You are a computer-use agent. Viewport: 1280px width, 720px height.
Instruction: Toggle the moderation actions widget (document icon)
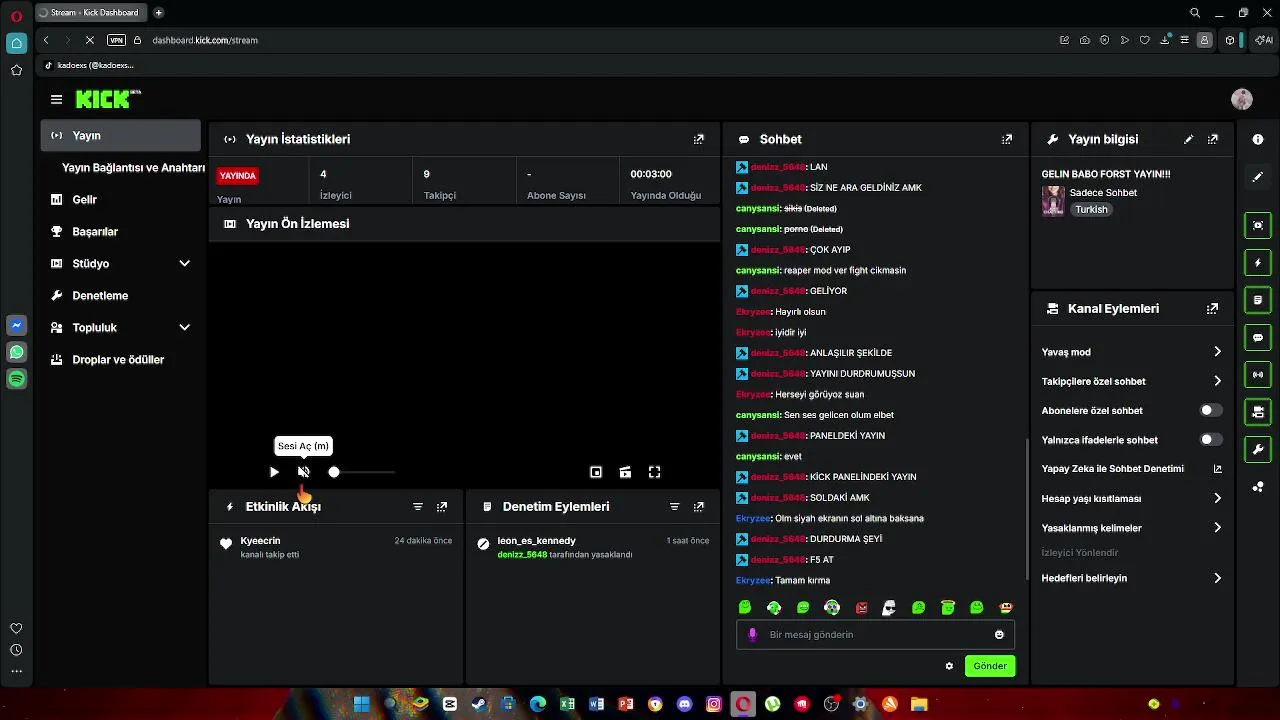[x=1258, y=300]
